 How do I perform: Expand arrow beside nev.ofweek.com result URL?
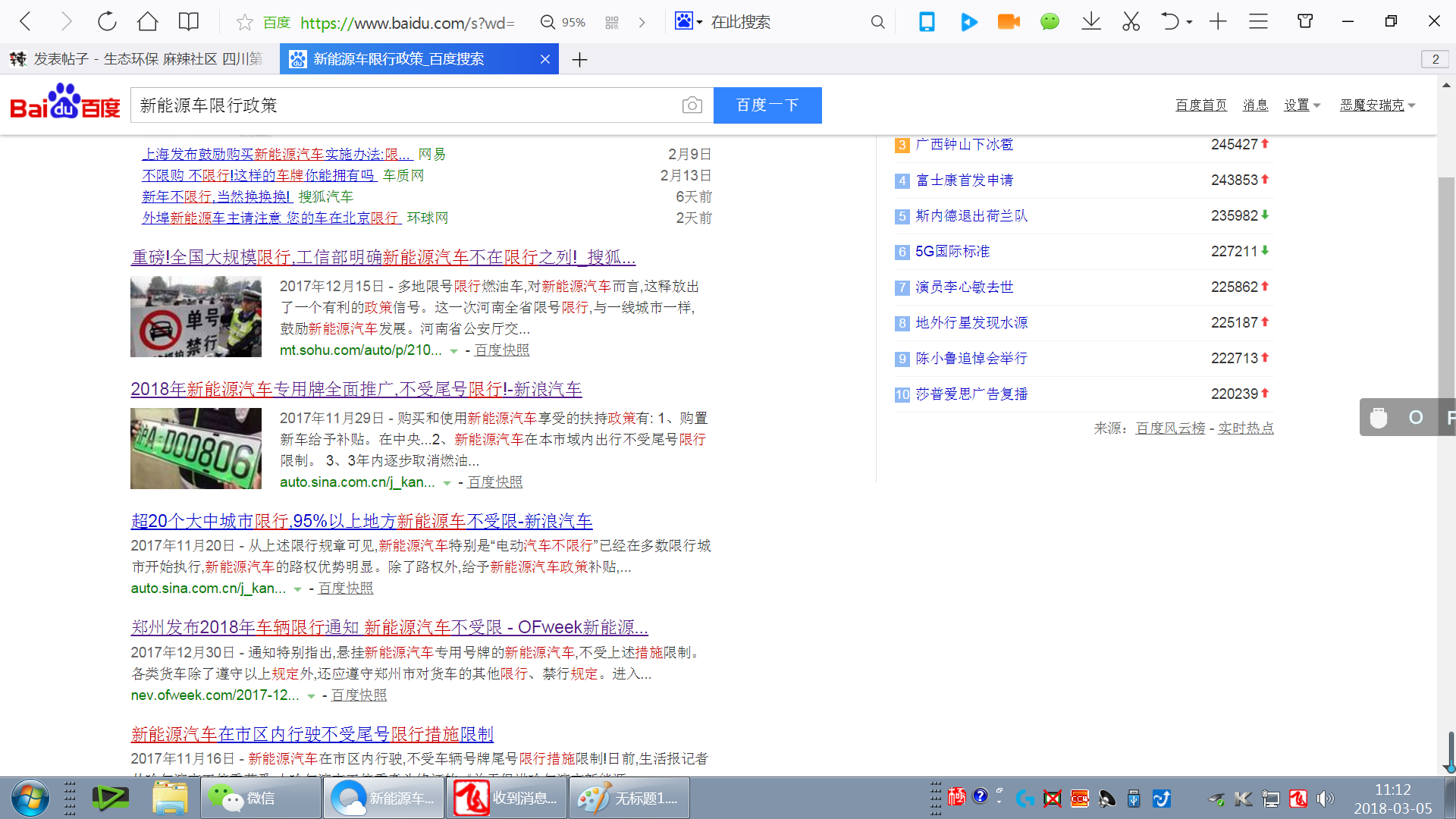click(311, 696)
